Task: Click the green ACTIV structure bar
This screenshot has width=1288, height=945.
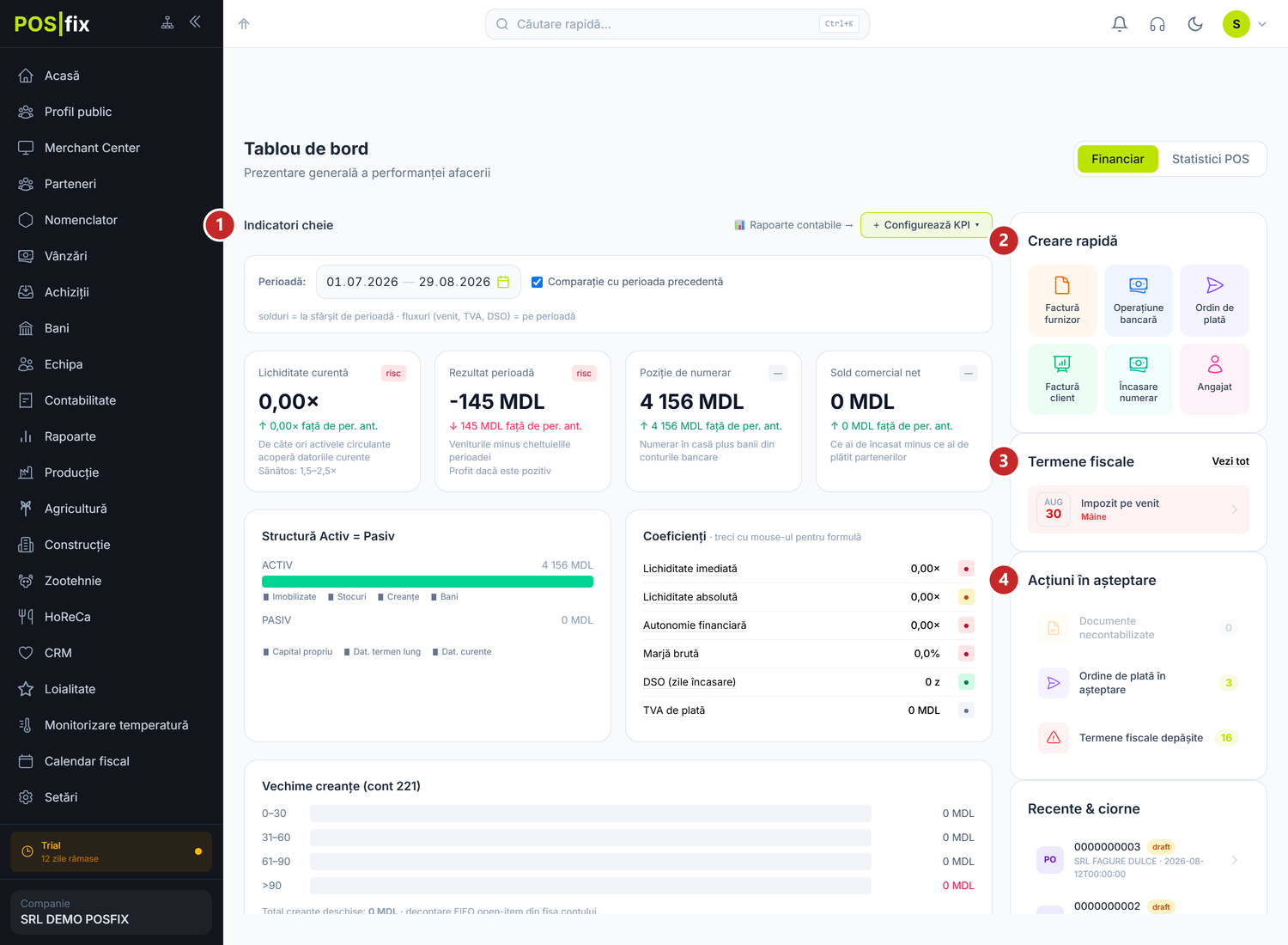Action: 428,582
